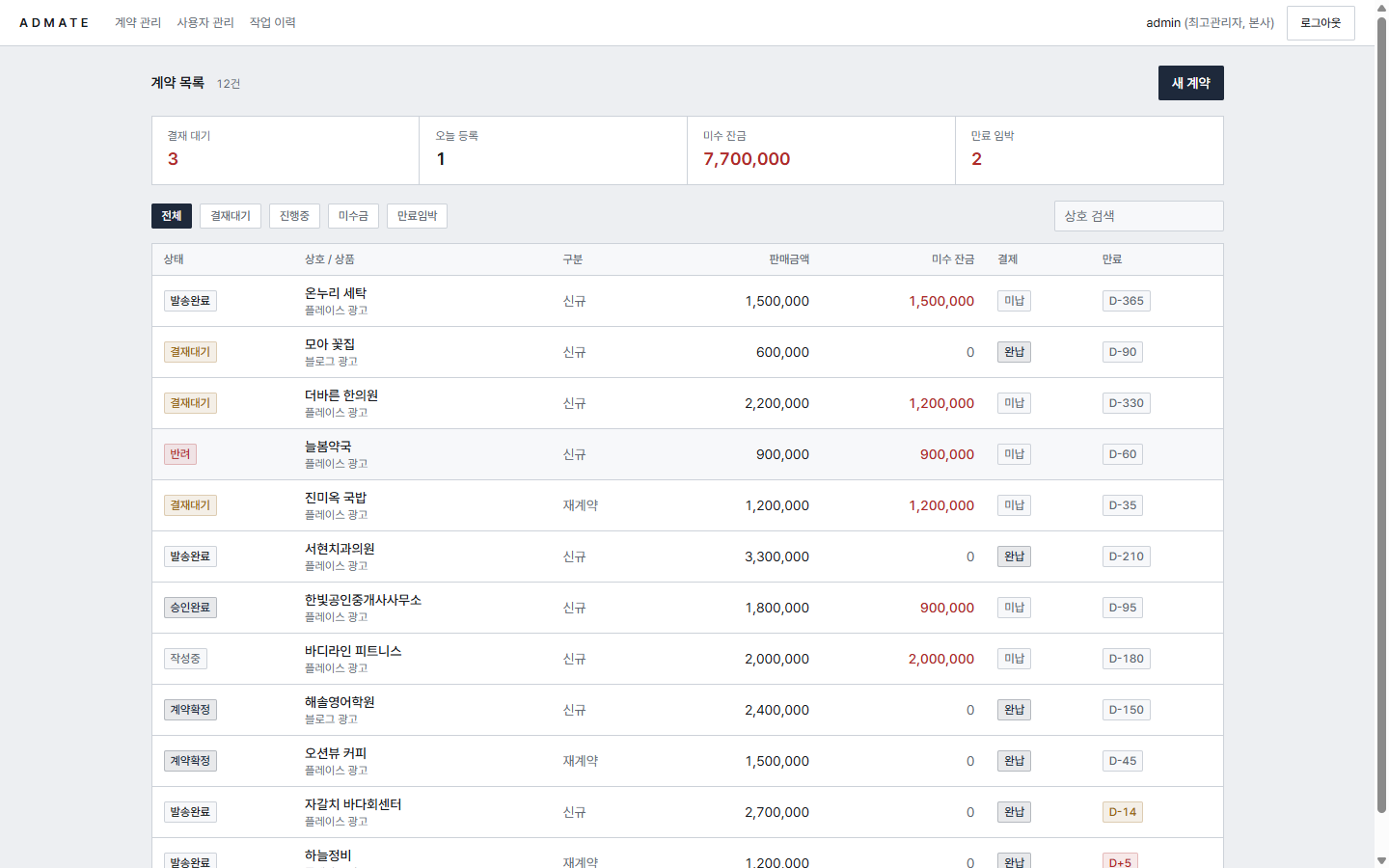Open the 늘봄약국 contract
Viewport: 1389px width, 868px height.
(328, 447)
